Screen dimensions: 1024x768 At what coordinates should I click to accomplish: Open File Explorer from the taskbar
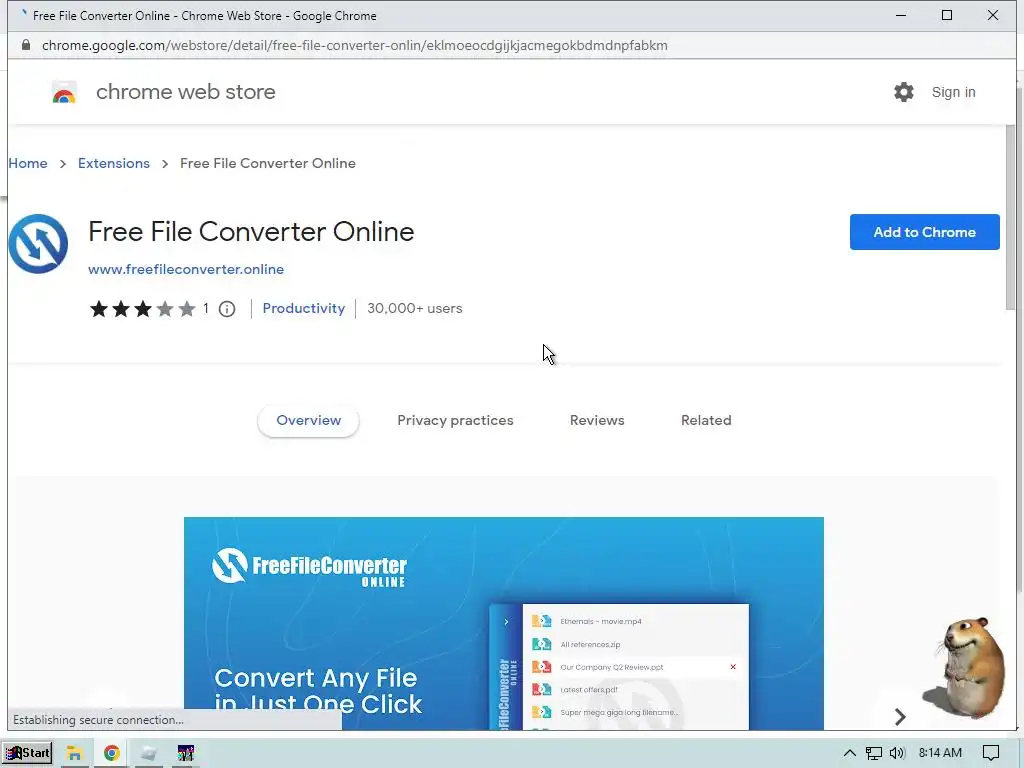point(74,753)
